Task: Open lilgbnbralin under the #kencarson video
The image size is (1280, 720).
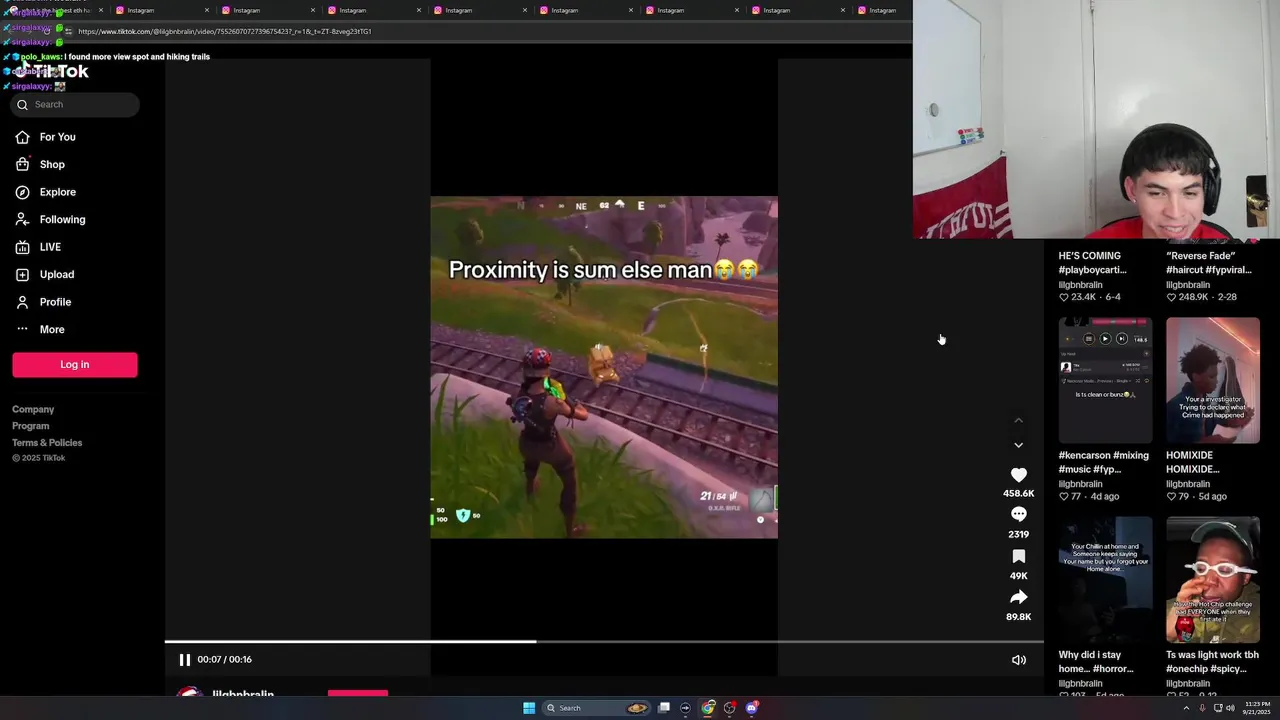Action: point(1081,484)
